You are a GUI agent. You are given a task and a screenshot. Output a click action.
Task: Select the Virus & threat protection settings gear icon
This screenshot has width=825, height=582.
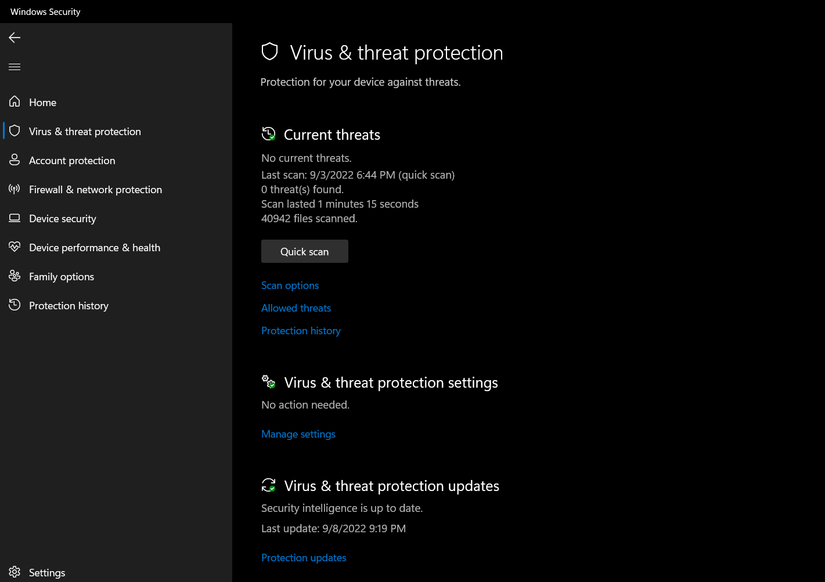tap(267, 381)
